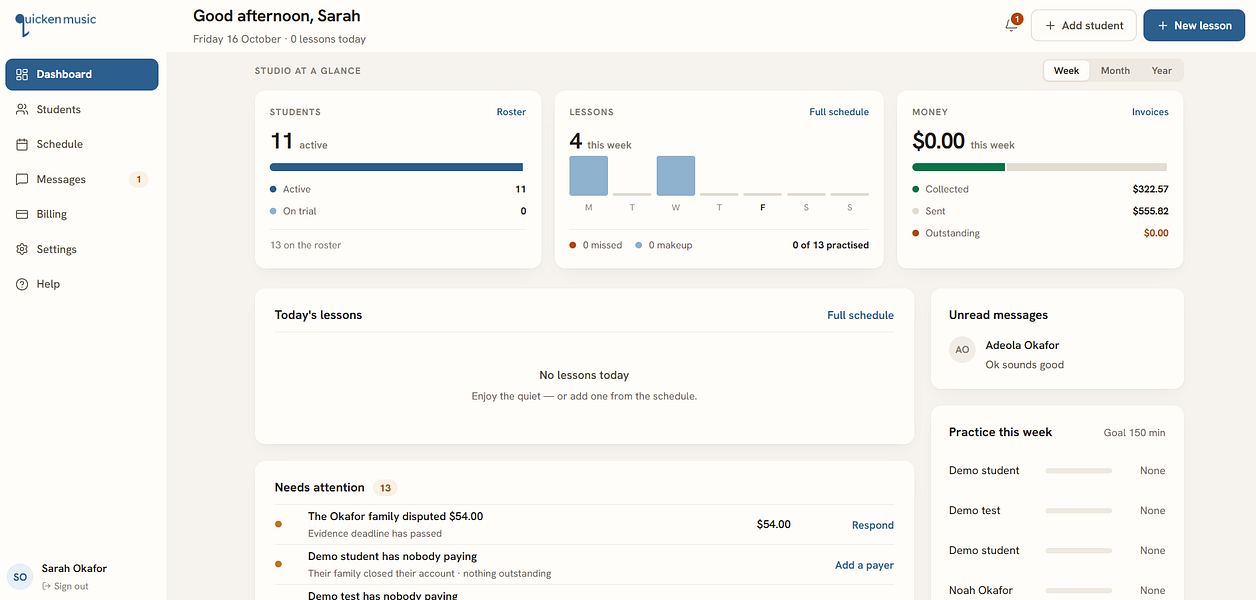This screenshot has height=600, width=1256.
Task: Click the 0 of 13 practised text
Action: (830, 245)
